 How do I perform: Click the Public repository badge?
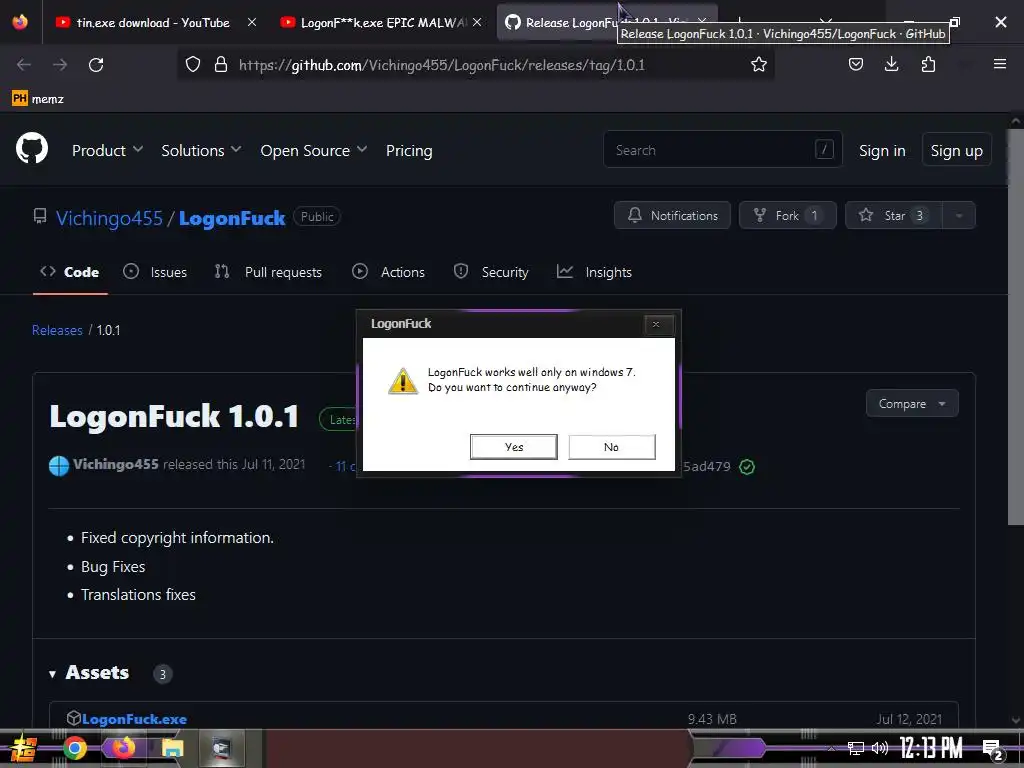coord(317,217)
